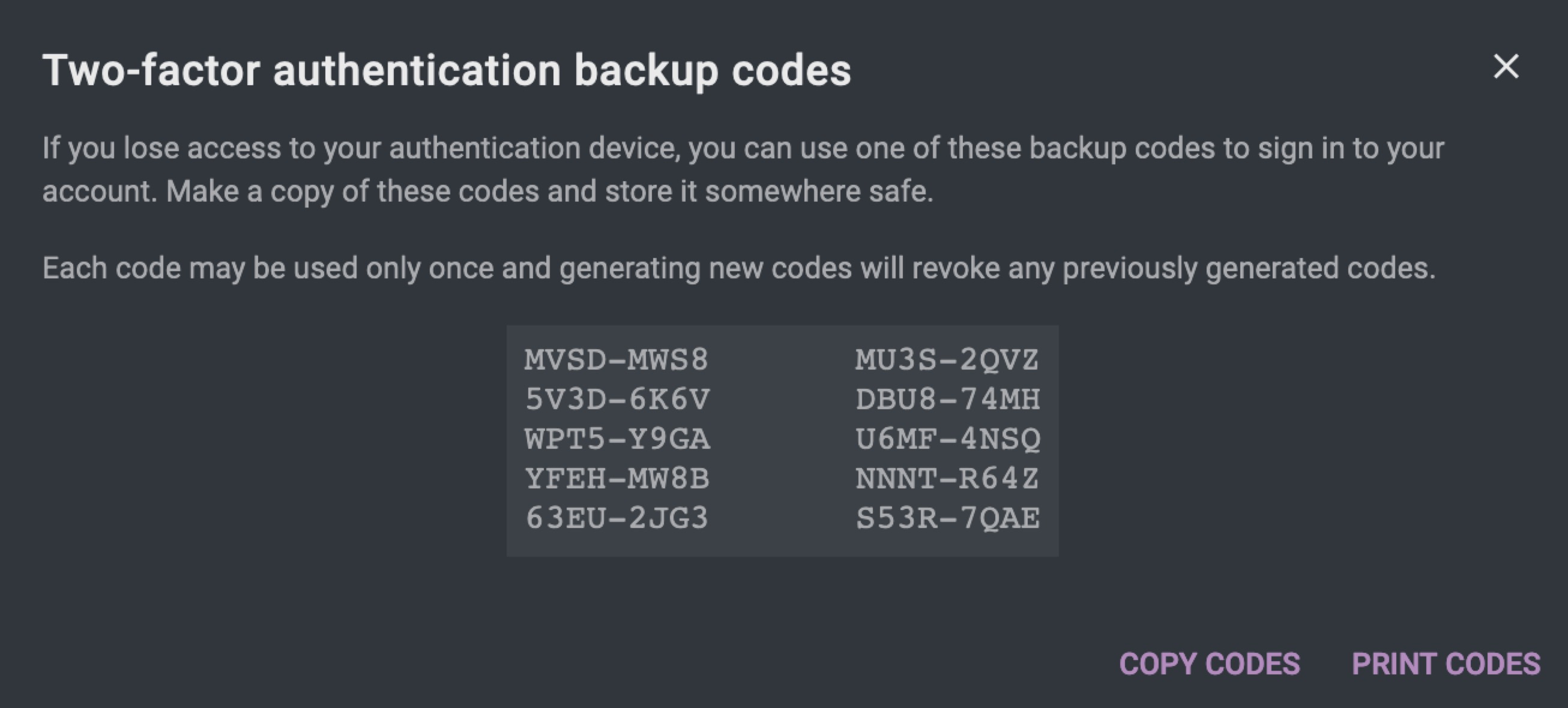The width and height of the screenshot is (1568, 708).
Task: Click backup code MVSD-MWS8
Action: pos(617,359)
